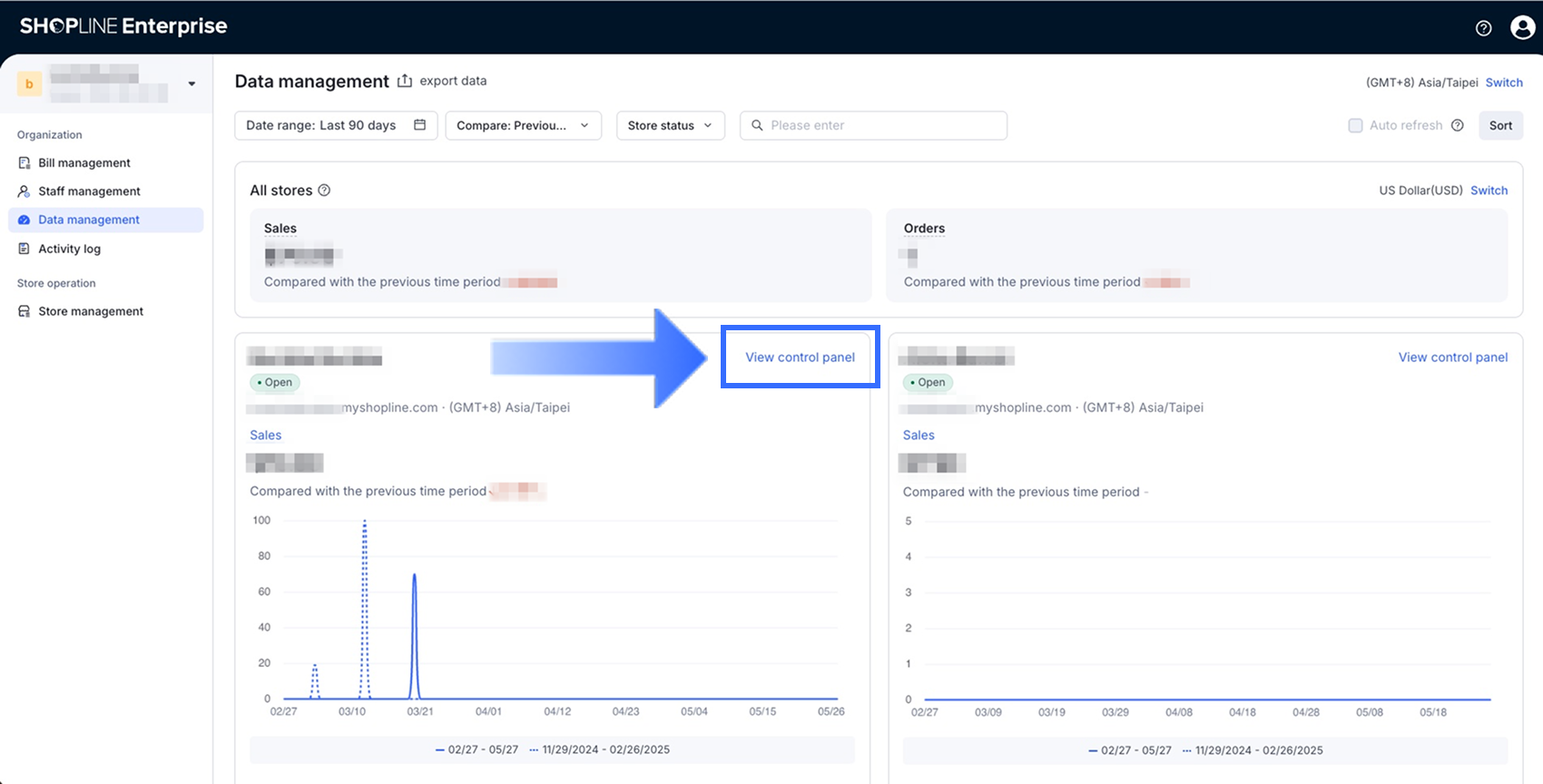1543x784 pixels.
Task: Click the export data icon
Action: pos(405,82)
